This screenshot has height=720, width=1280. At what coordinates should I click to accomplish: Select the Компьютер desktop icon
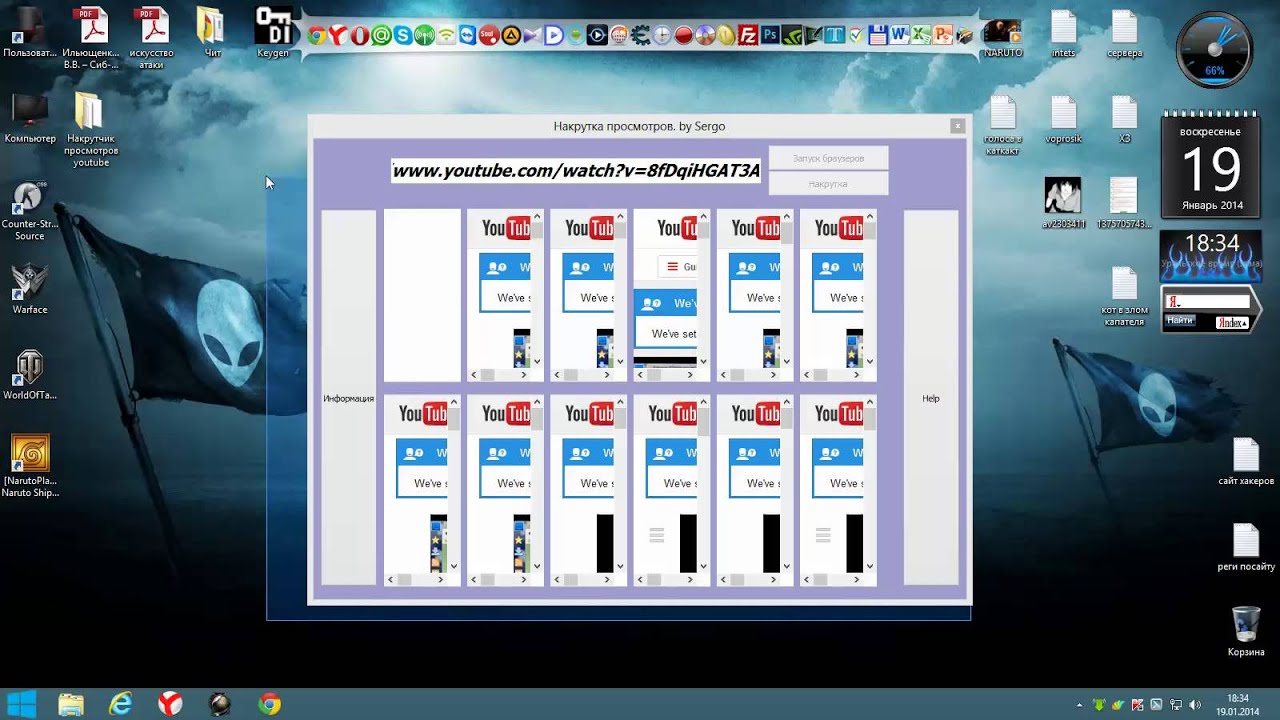(30, 119)
